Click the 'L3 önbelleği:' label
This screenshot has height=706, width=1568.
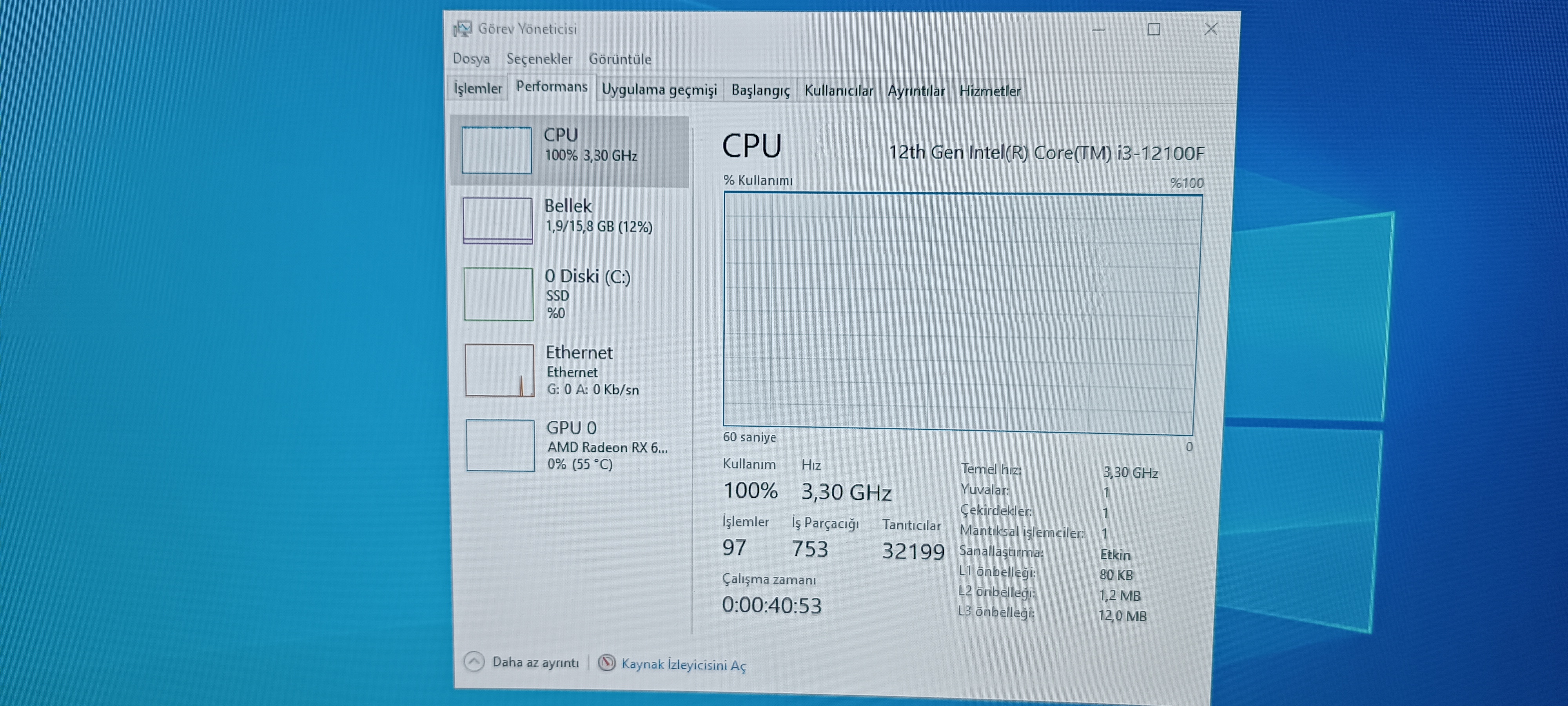996,612
